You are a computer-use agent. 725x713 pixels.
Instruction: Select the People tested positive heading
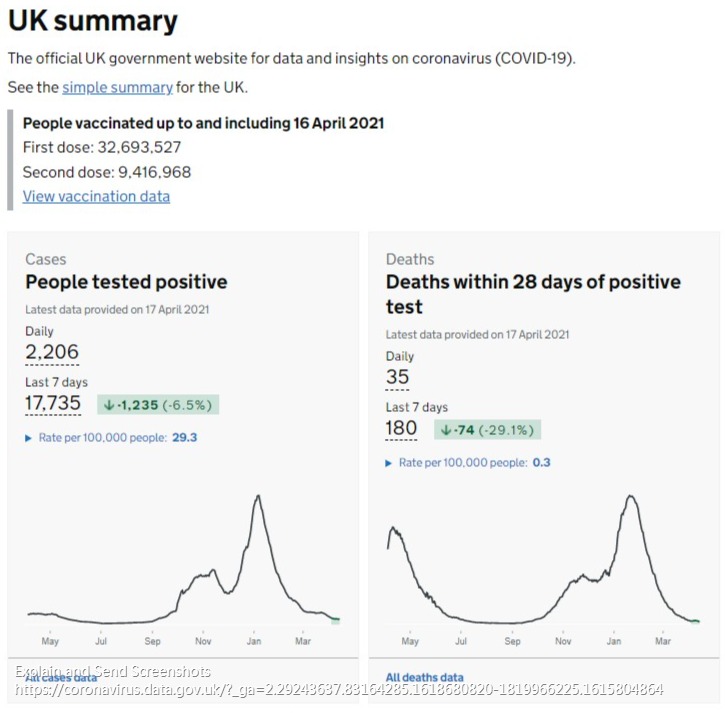[x=126, y=282]
